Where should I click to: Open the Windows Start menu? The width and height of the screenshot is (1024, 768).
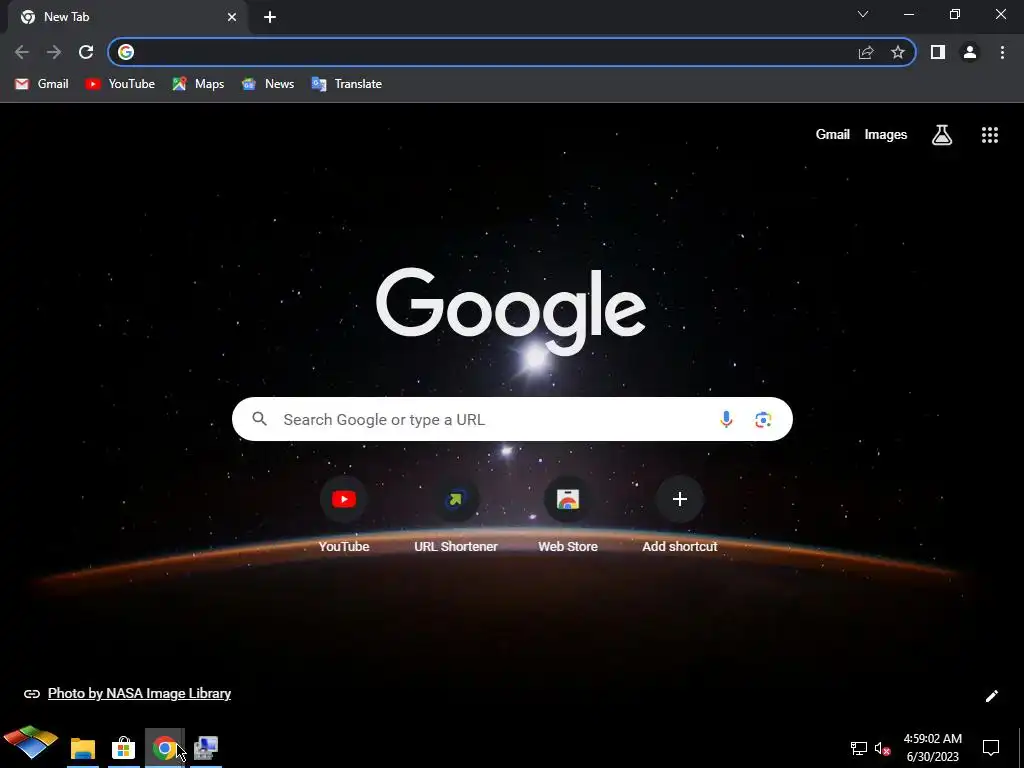31,743
